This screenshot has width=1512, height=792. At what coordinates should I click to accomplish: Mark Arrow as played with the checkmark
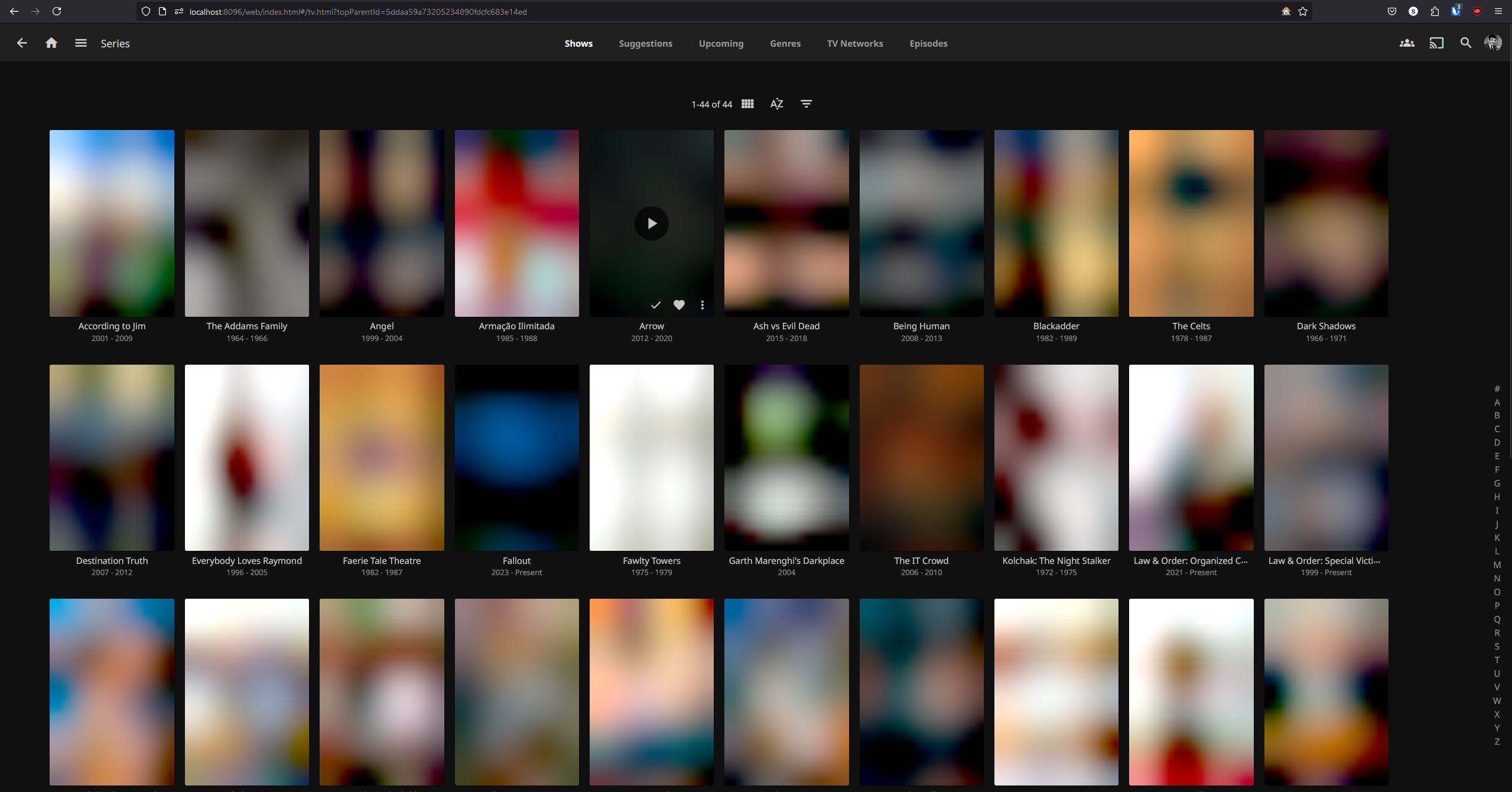point(656,305)
